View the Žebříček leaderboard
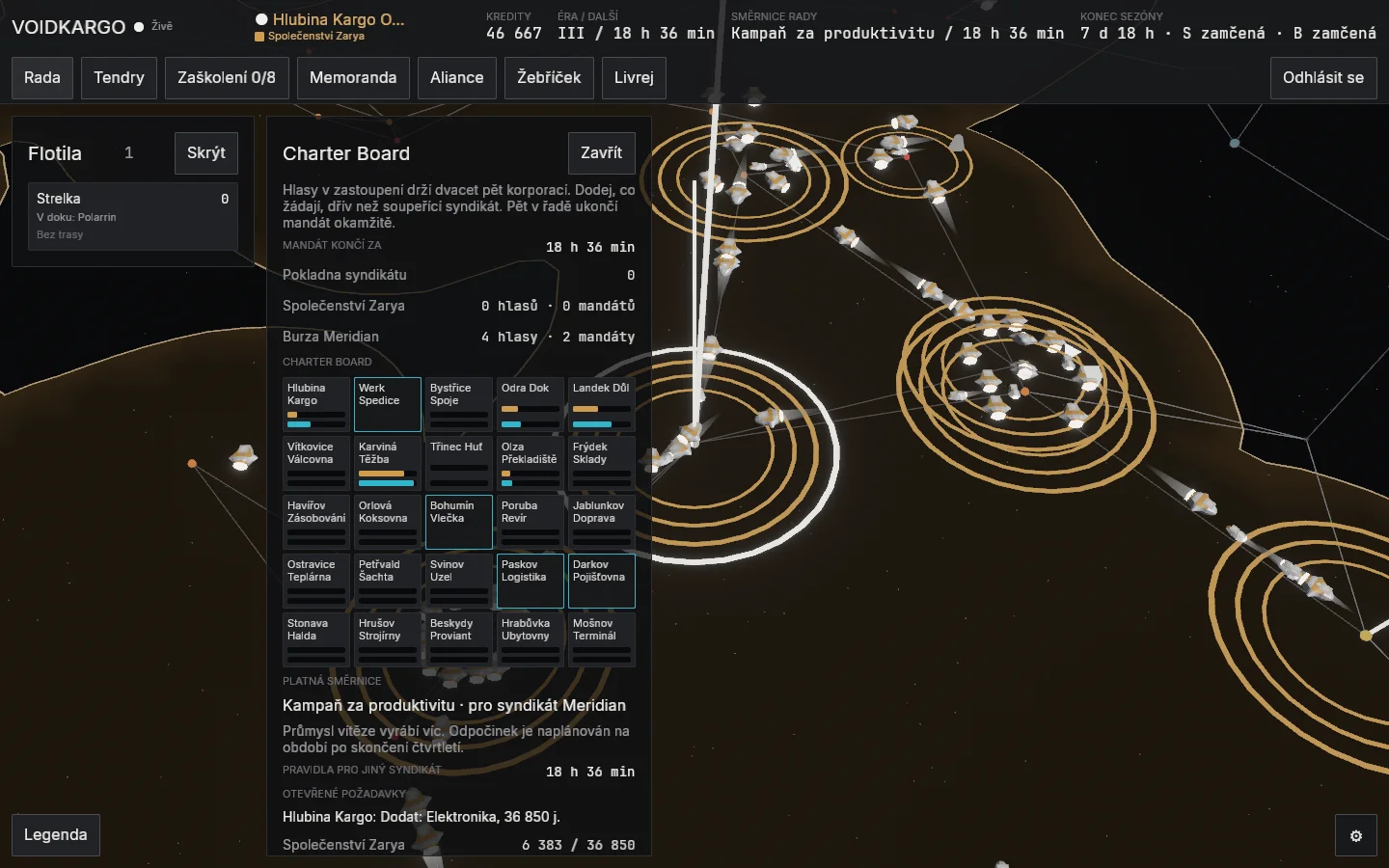1389x868 pixels. 549,78
